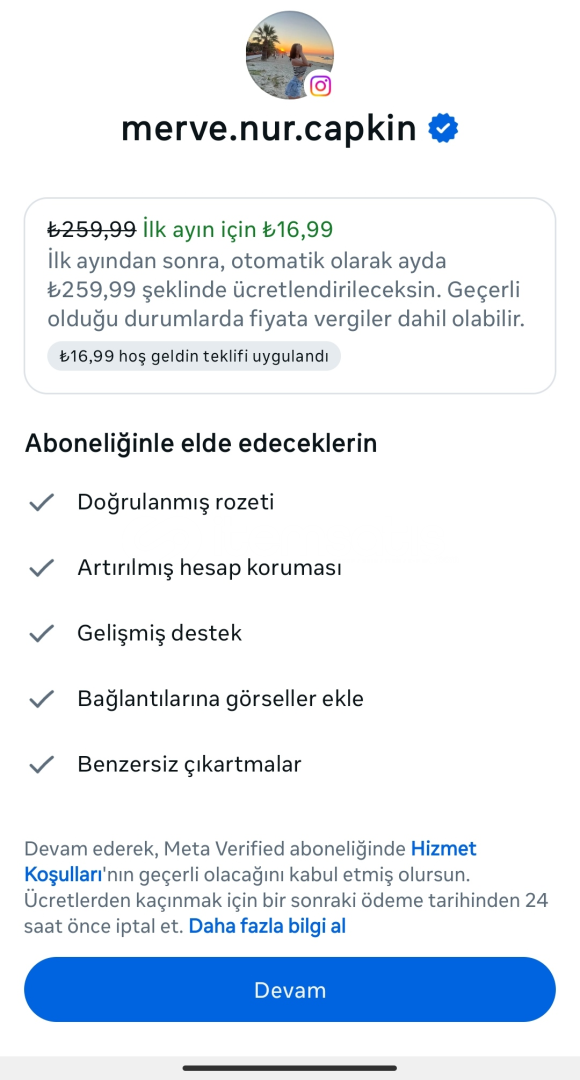580x1080 pixels.
Task: Tap checkmark next to Benzersiz çıkartmalar
Action: [41, 764]
